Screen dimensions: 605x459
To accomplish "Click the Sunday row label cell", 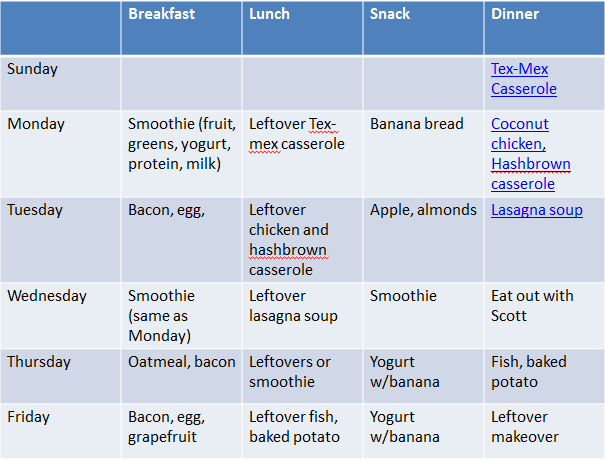I will 60,83.
